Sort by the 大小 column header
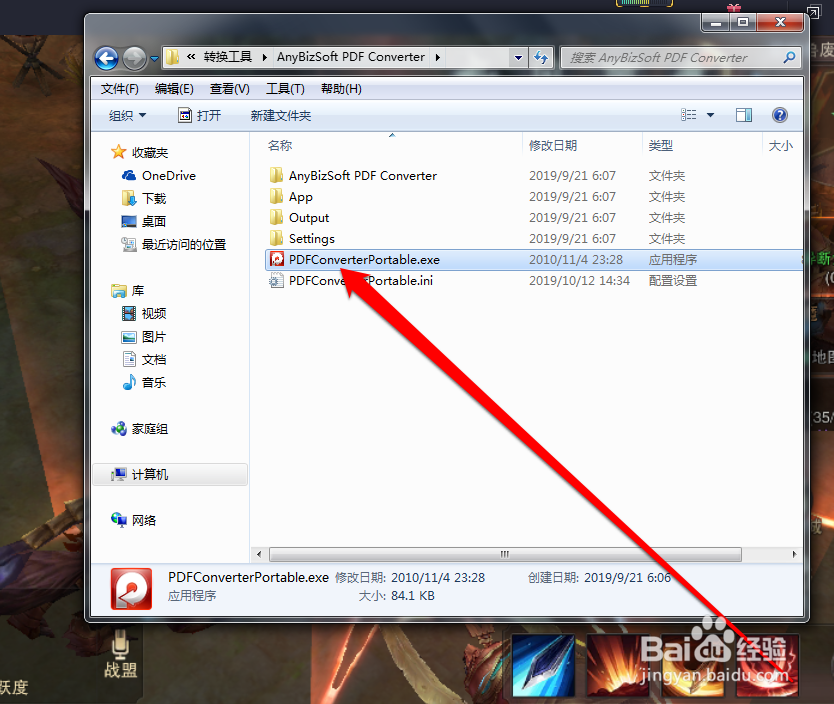 coord(780,146)
